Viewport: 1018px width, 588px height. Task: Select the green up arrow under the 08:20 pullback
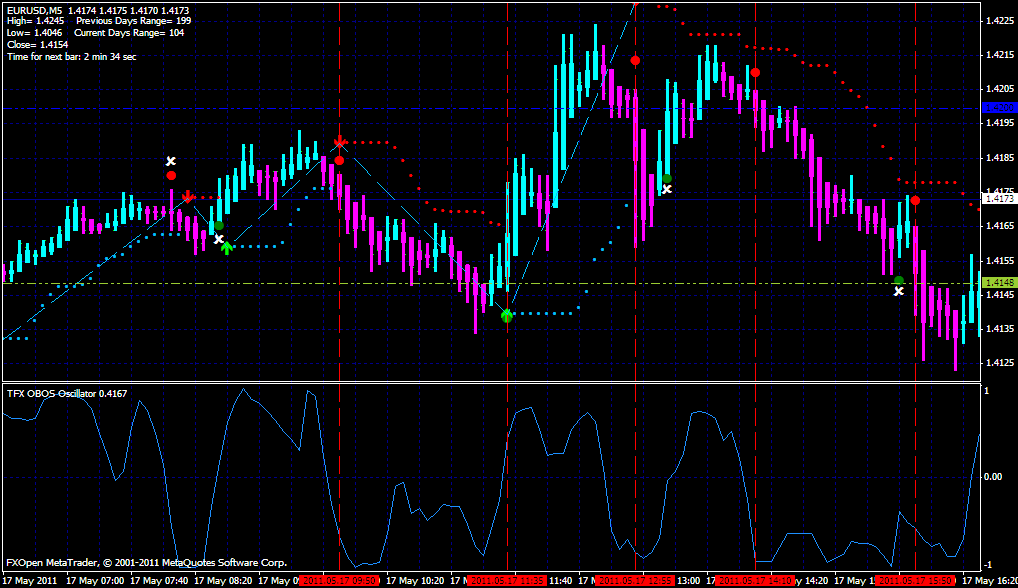[x=225, y=247]
